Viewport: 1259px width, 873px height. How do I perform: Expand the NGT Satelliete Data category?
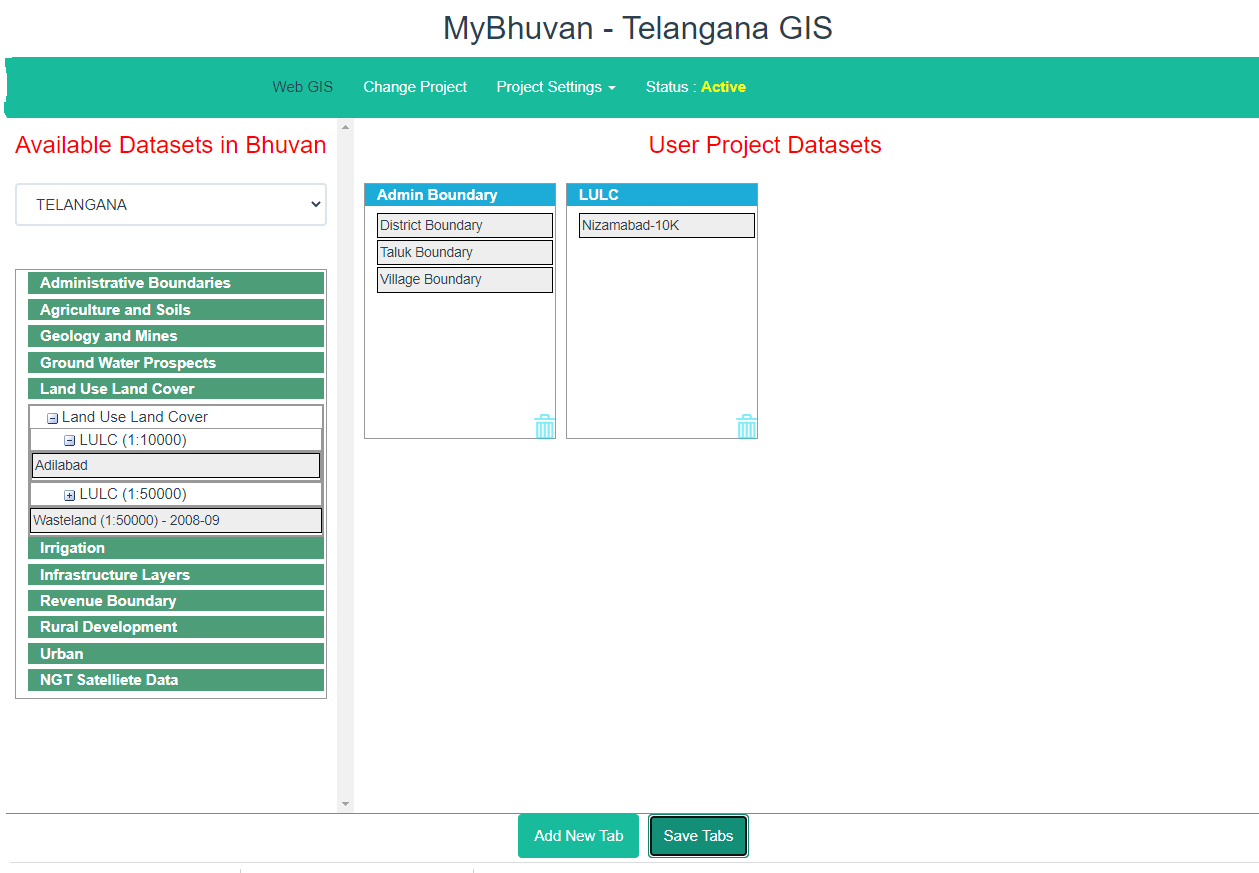click(176, 680)
